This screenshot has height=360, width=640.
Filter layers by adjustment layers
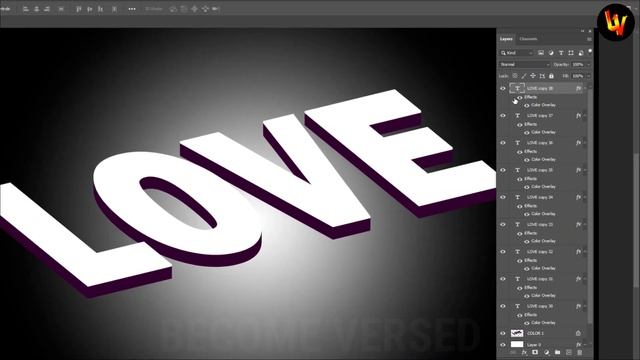551,53
